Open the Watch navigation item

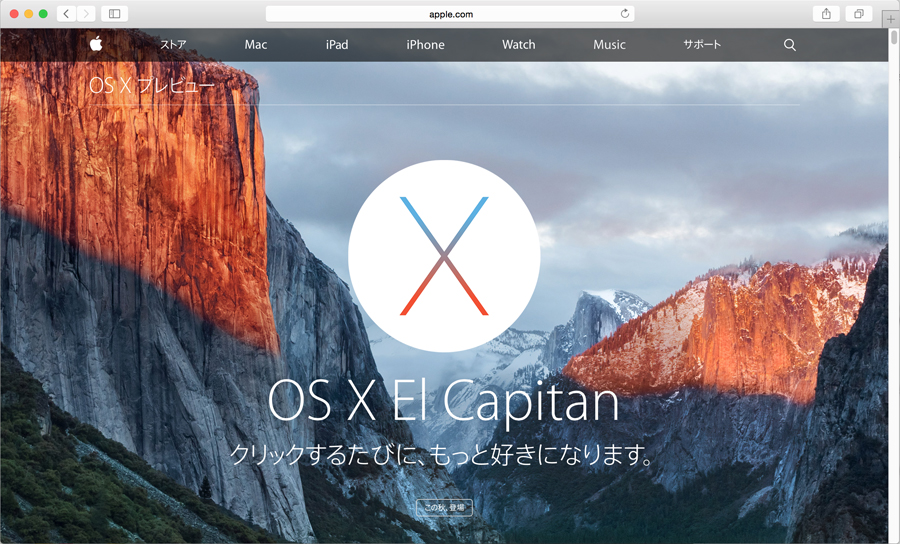(x=518, y=44)
